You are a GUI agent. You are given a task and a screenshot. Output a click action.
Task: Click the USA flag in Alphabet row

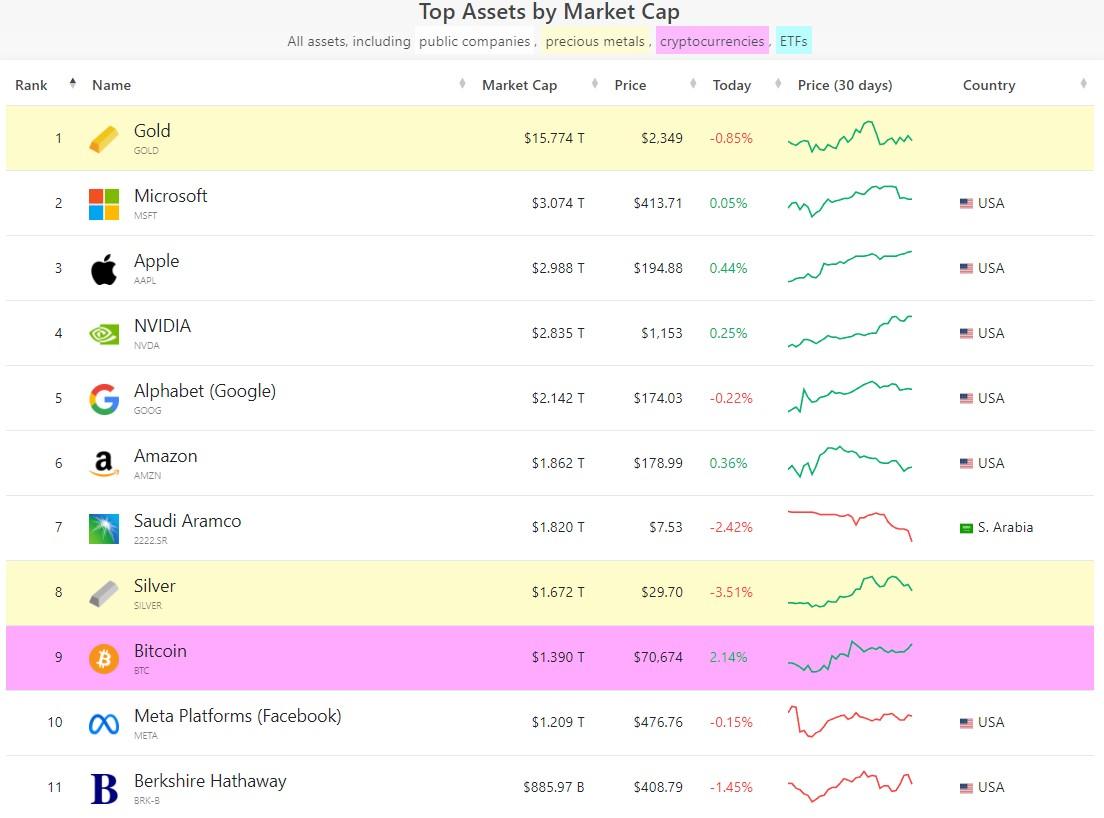pyautogui.click(x=966, y=398)
